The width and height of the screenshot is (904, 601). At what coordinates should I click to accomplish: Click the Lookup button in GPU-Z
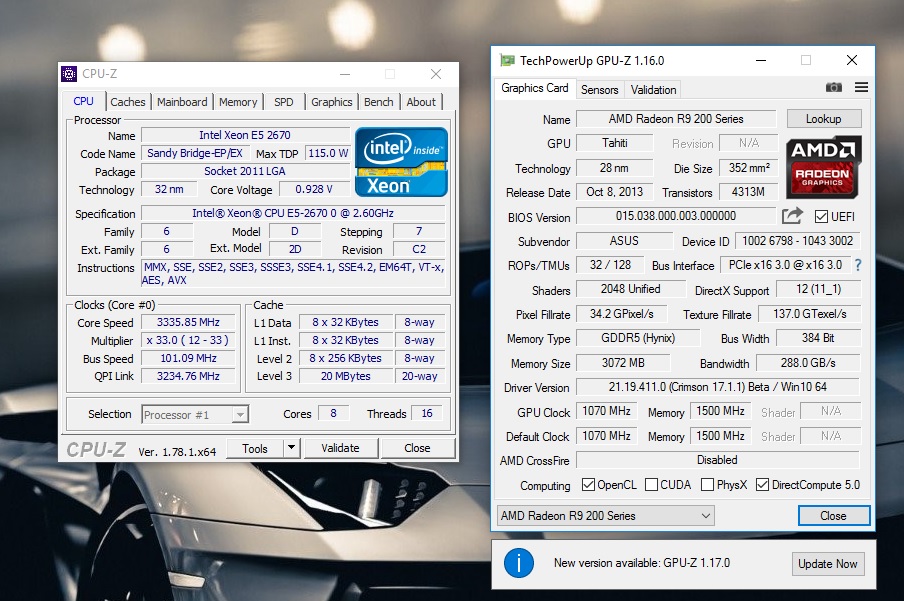click(824, 119)
